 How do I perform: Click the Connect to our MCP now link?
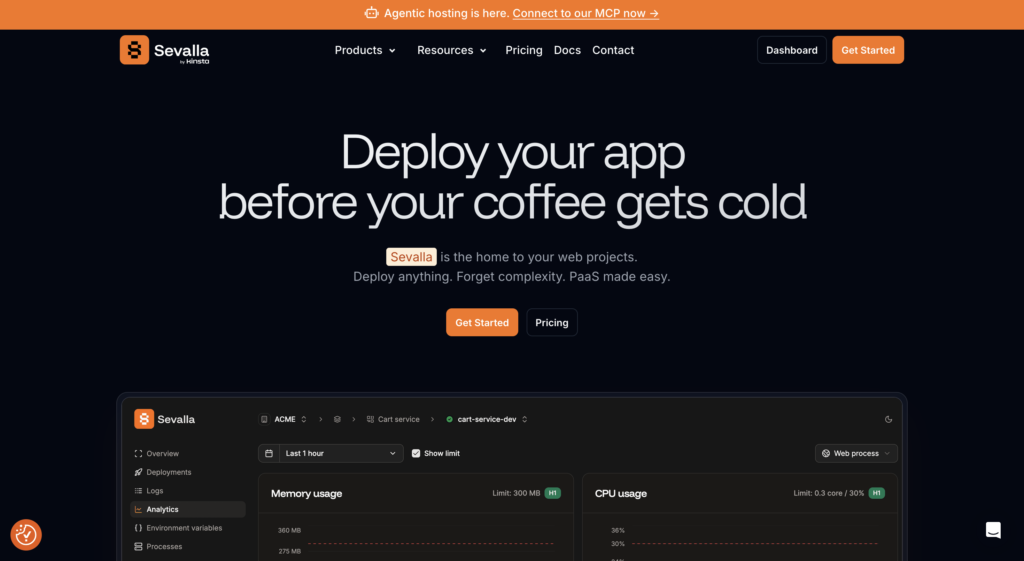click(586, 13)
